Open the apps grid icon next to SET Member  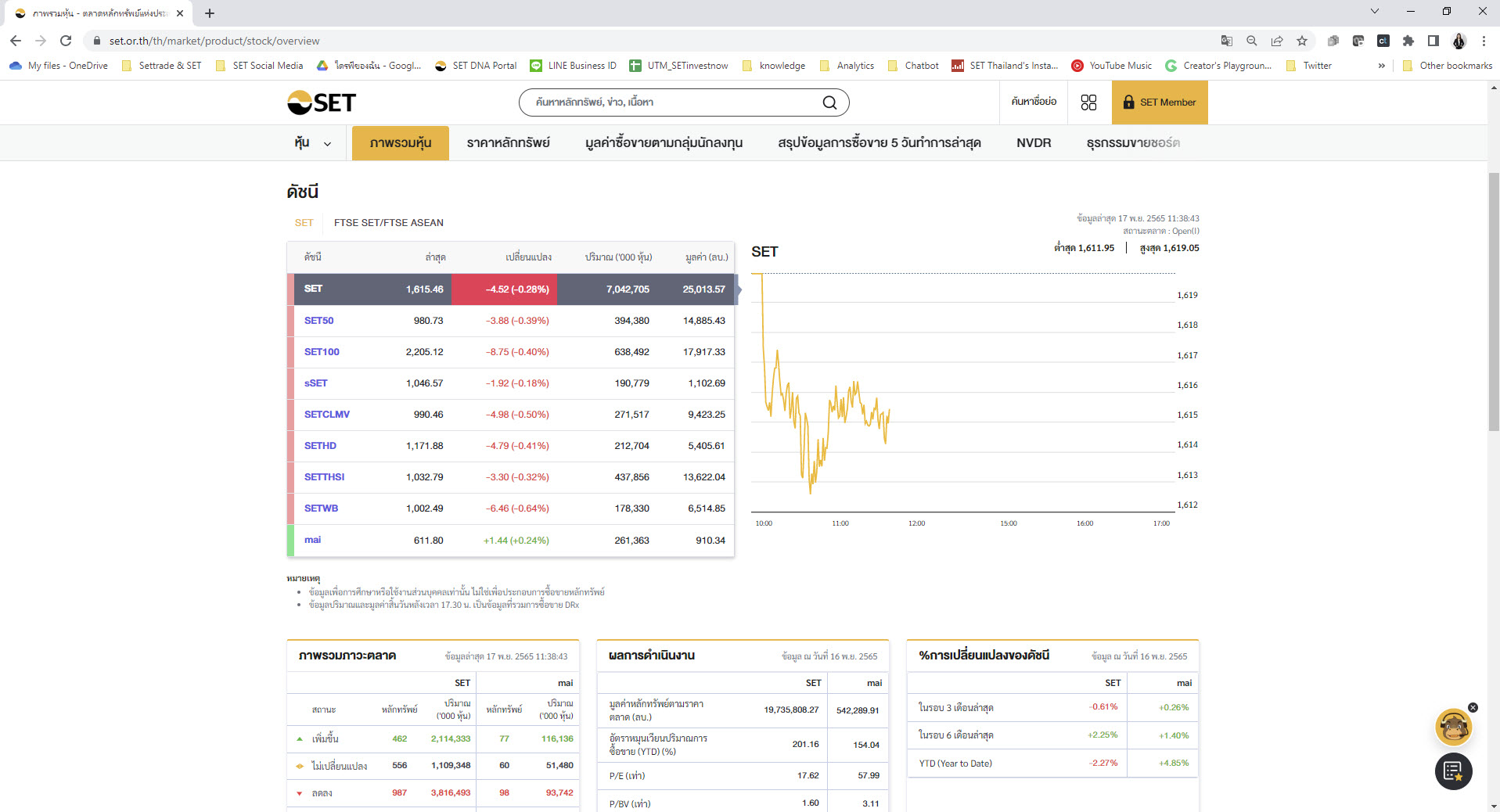coord(1089,102)
